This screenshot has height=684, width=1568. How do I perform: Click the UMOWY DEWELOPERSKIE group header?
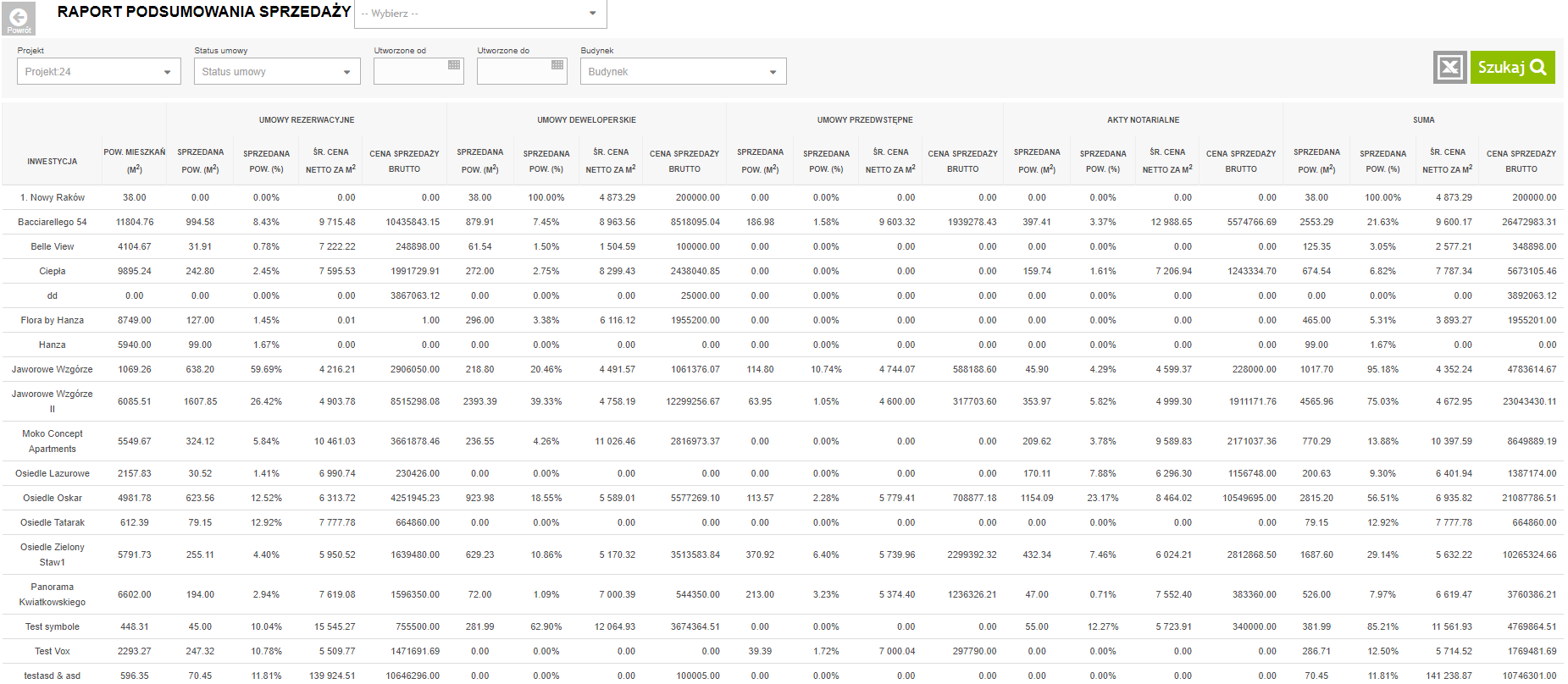[586, 120]
